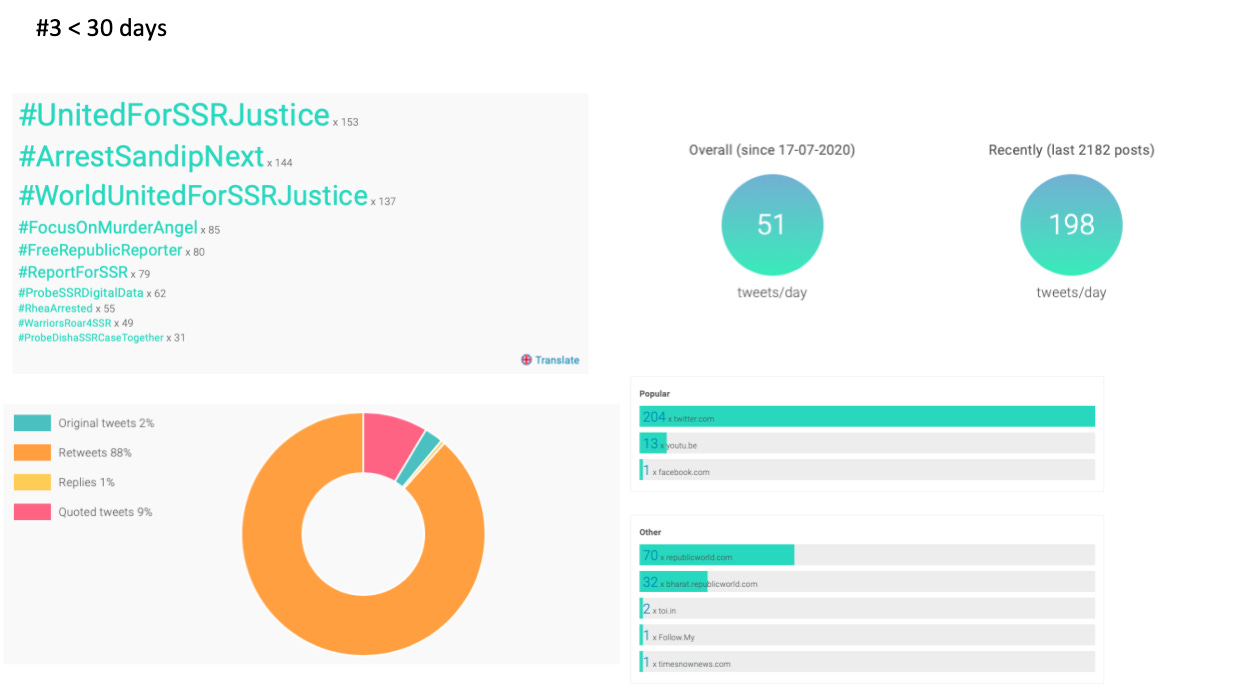The image size is (1253, 696).
Task: Open the #ArrestSandipNext hashtag
Action: click(x=141, y=157)
